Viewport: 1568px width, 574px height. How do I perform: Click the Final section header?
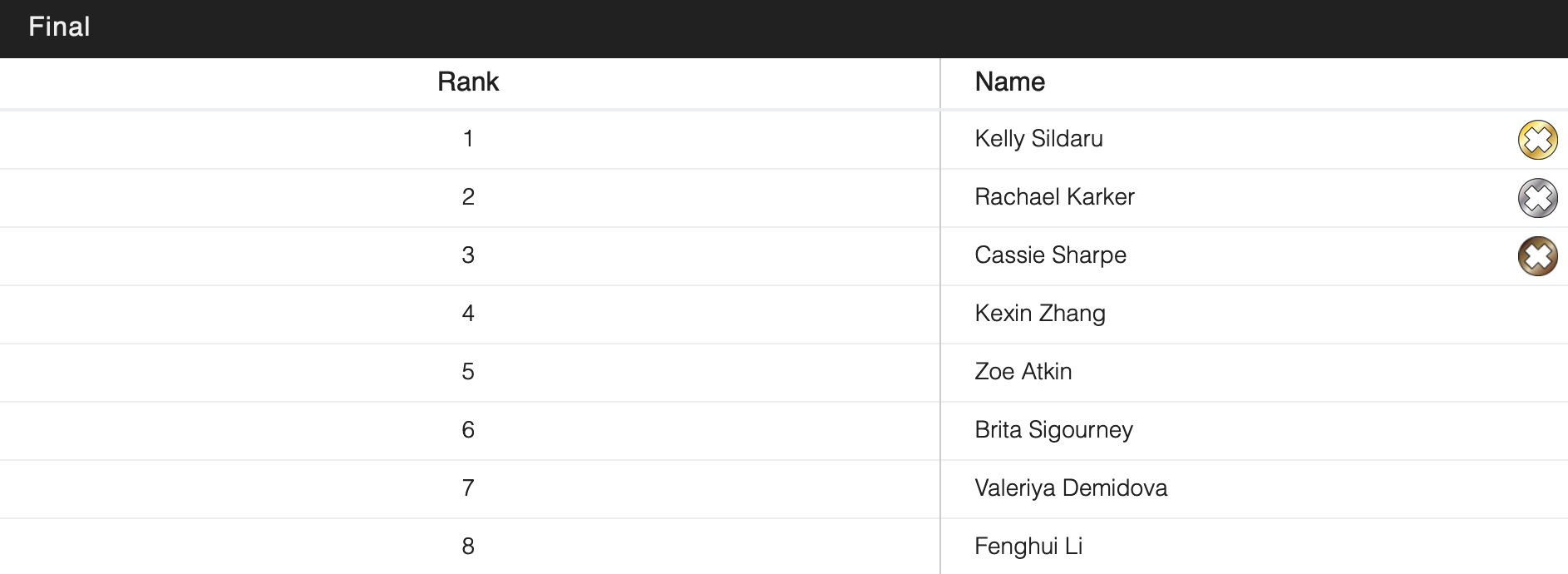pos(60,27)
